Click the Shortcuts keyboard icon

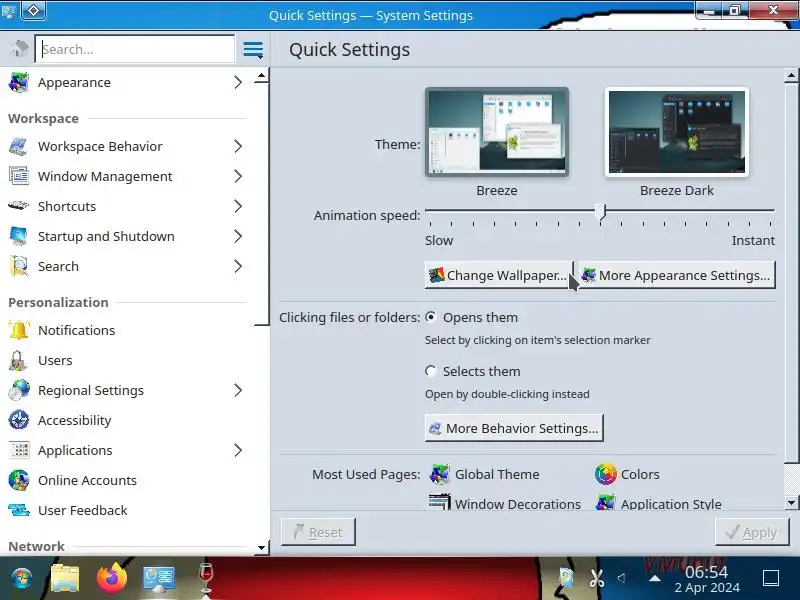[19, 206]
